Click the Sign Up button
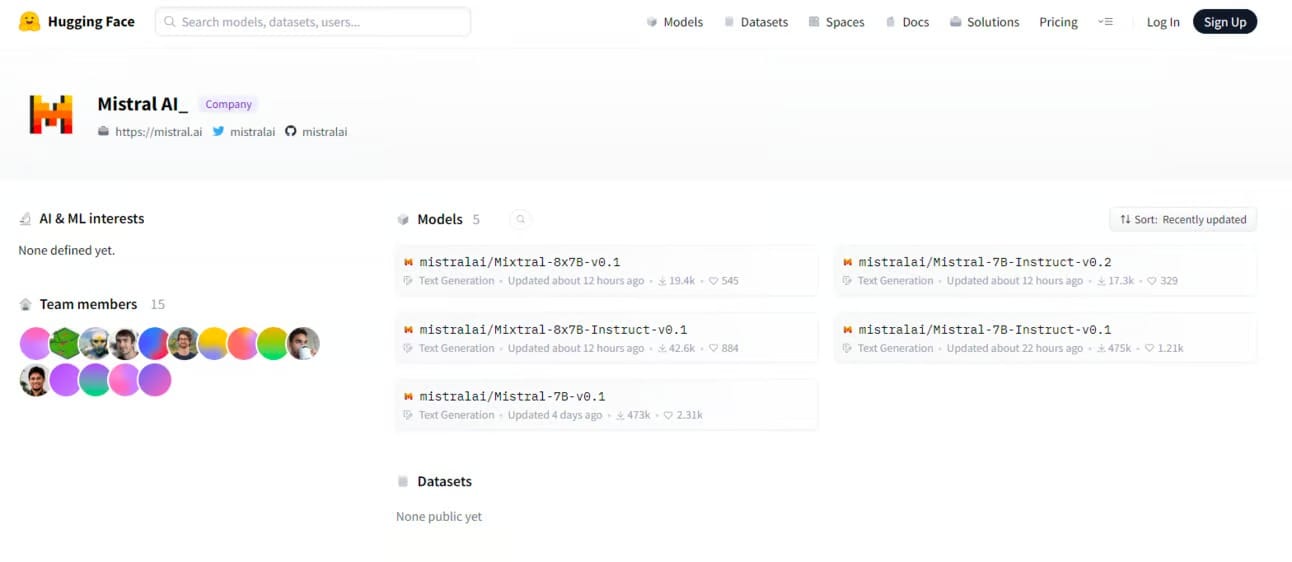This screenshot has height=562, width=1292. click(1225, 22)
